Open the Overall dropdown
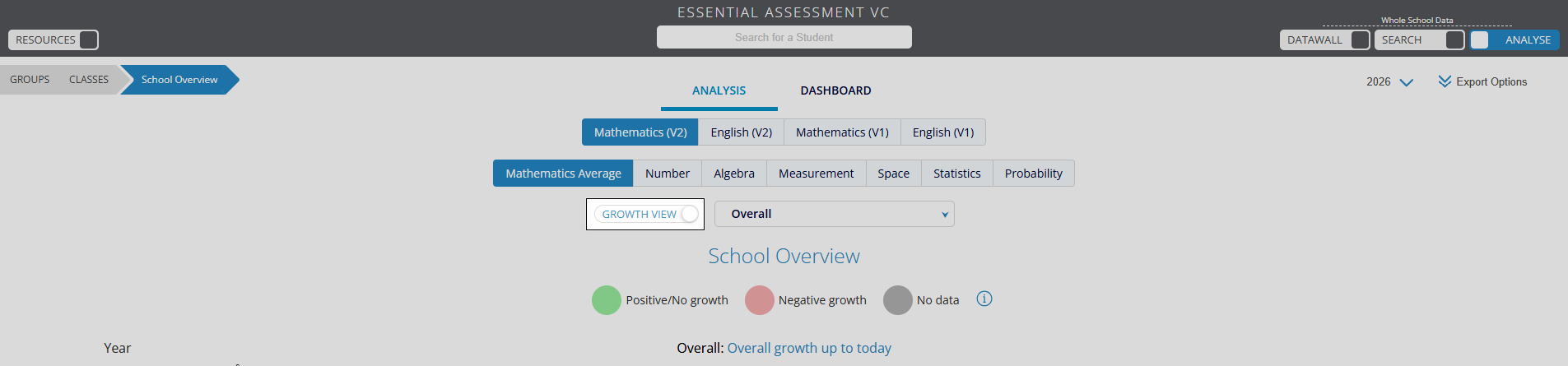This screenshot has width=1568, height=366. click(x=835, y=214)
